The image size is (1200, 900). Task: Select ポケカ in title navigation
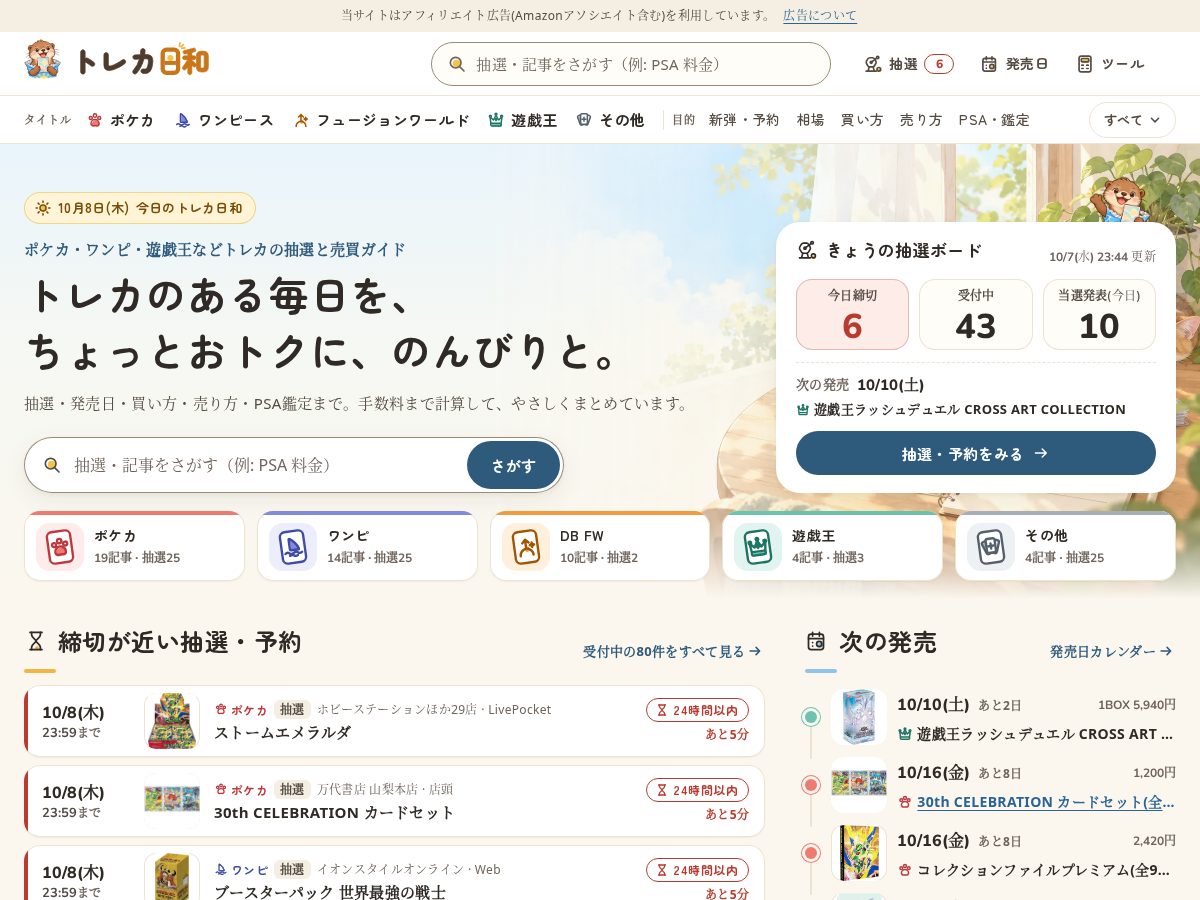point(121,120)
